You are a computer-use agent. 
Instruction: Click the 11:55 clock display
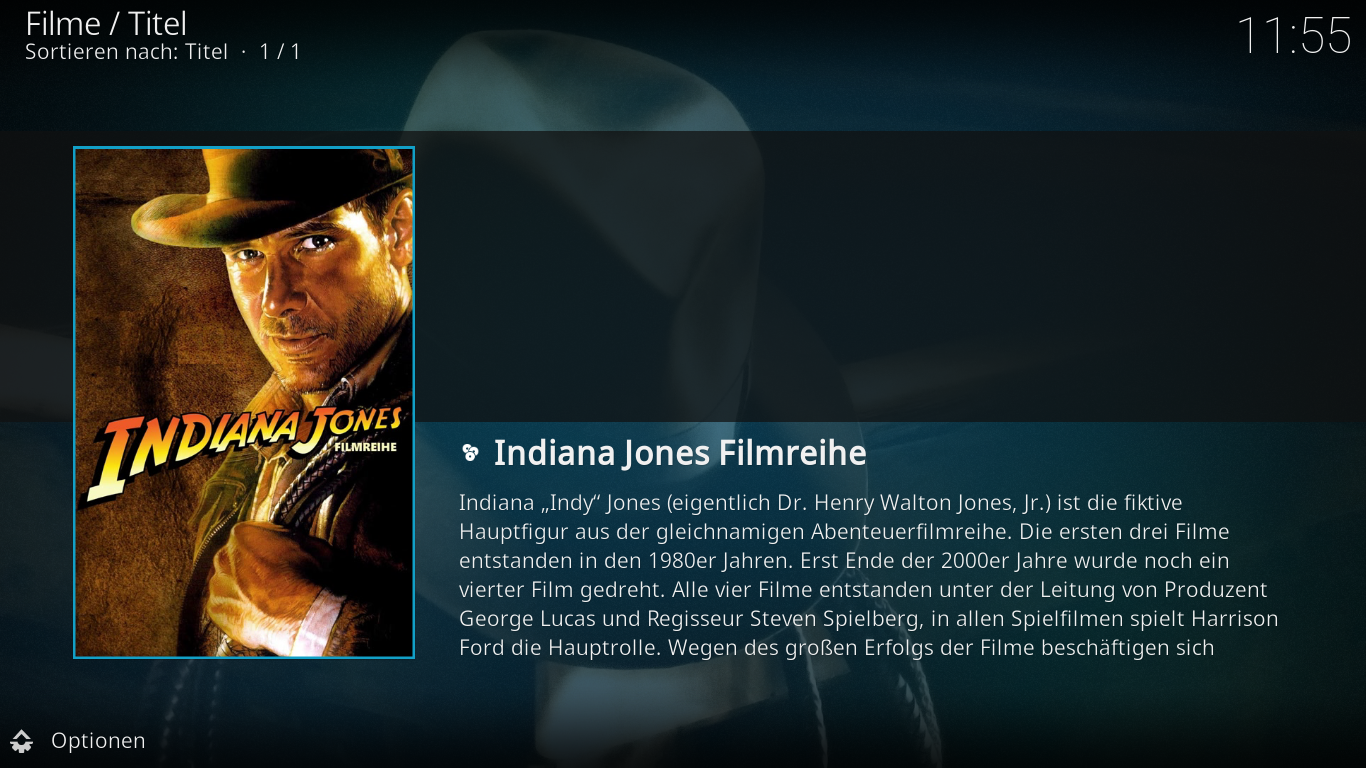(x=1294, y=36)
